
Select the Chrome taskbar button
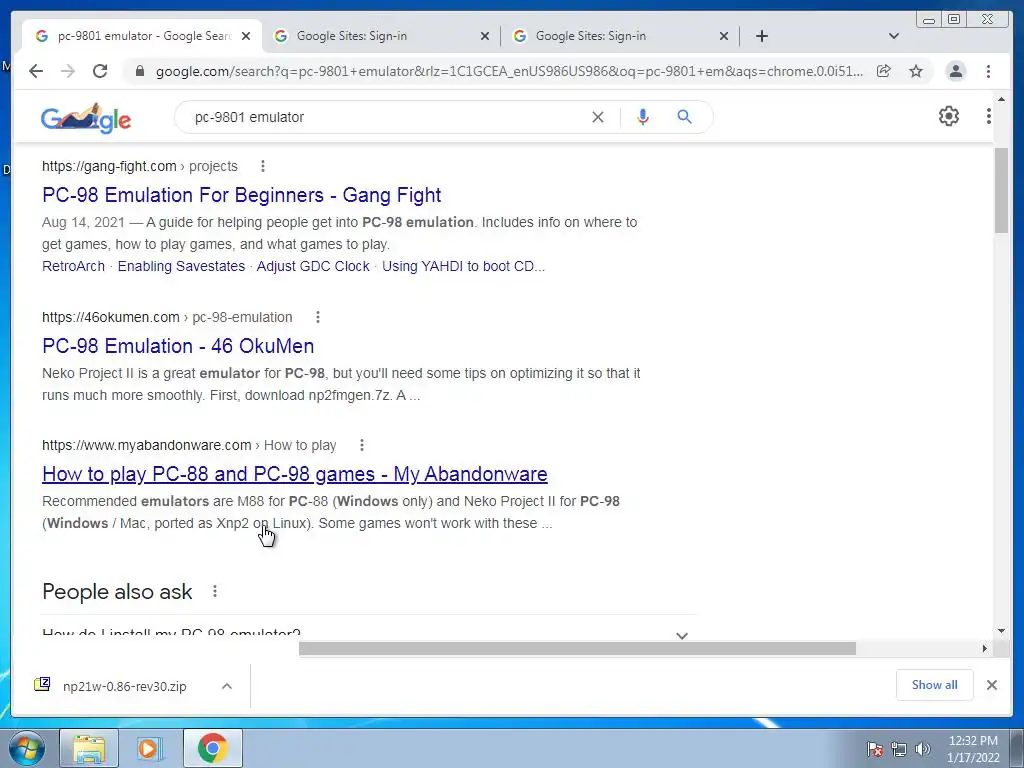point(212,748)
